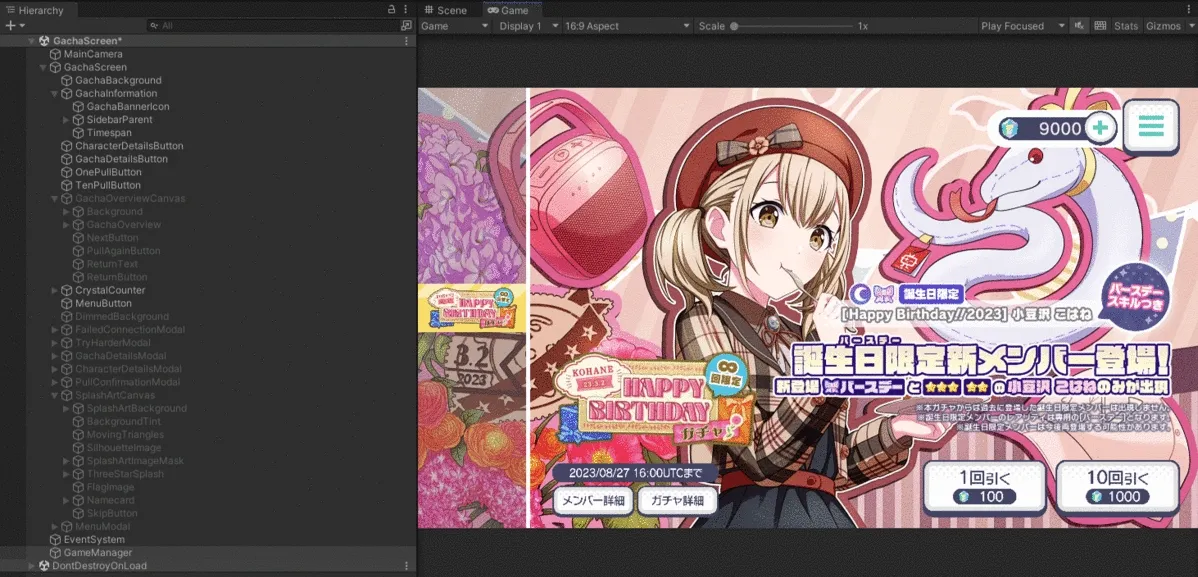Click the shortcuts keyboard icon in Game toolbar
This screenshot has height=577, width=1198.
click(x=1100, y=26)
